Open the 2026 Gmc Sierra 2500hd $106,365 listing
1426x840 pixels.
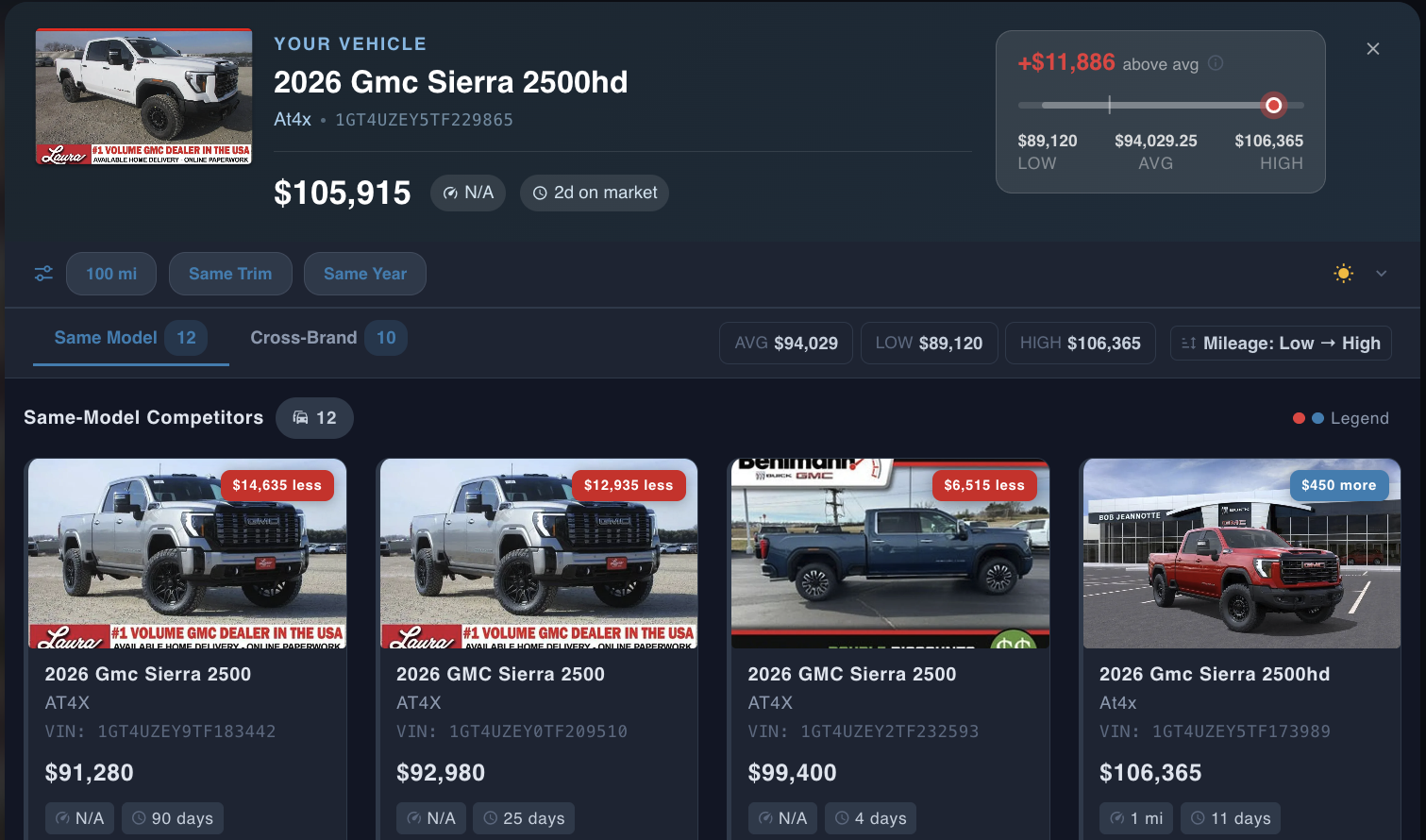1214,675
